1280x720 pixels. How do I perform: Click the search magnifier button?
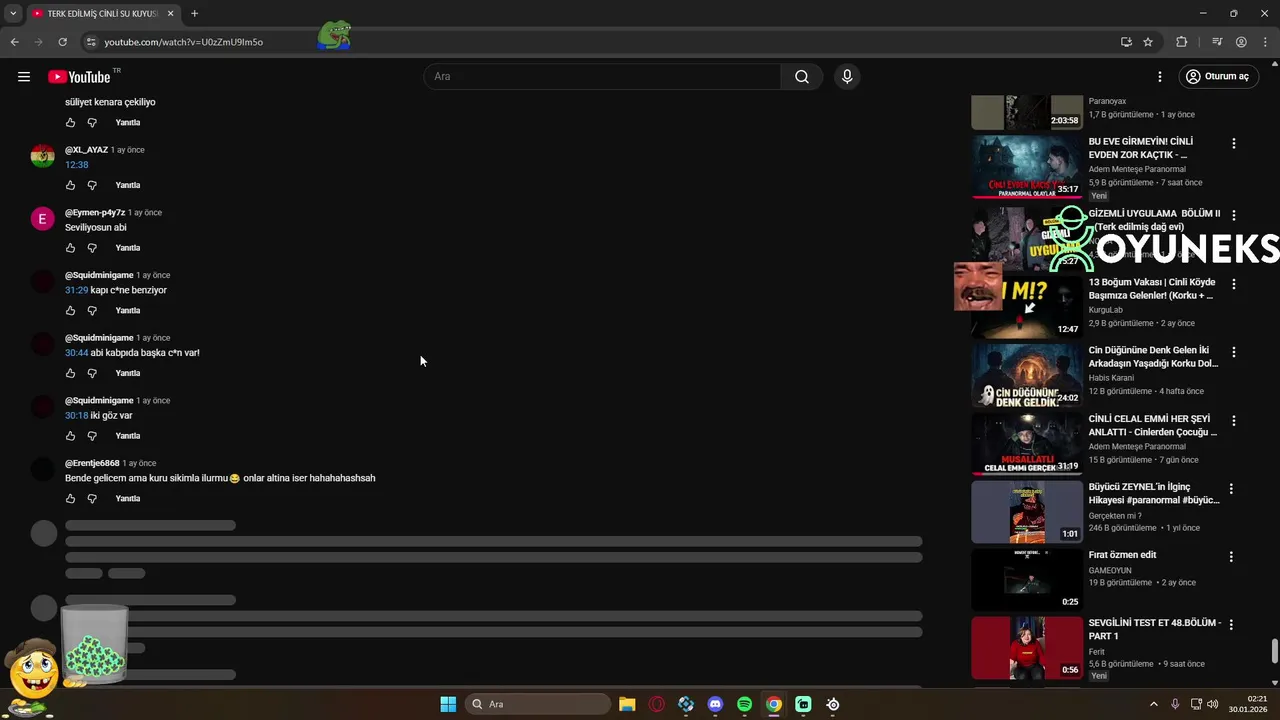[802, 77]
